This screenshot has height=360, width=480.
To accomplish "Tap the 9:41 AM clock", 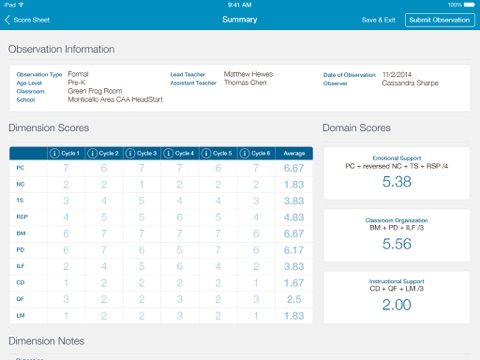I will [239, 5].
